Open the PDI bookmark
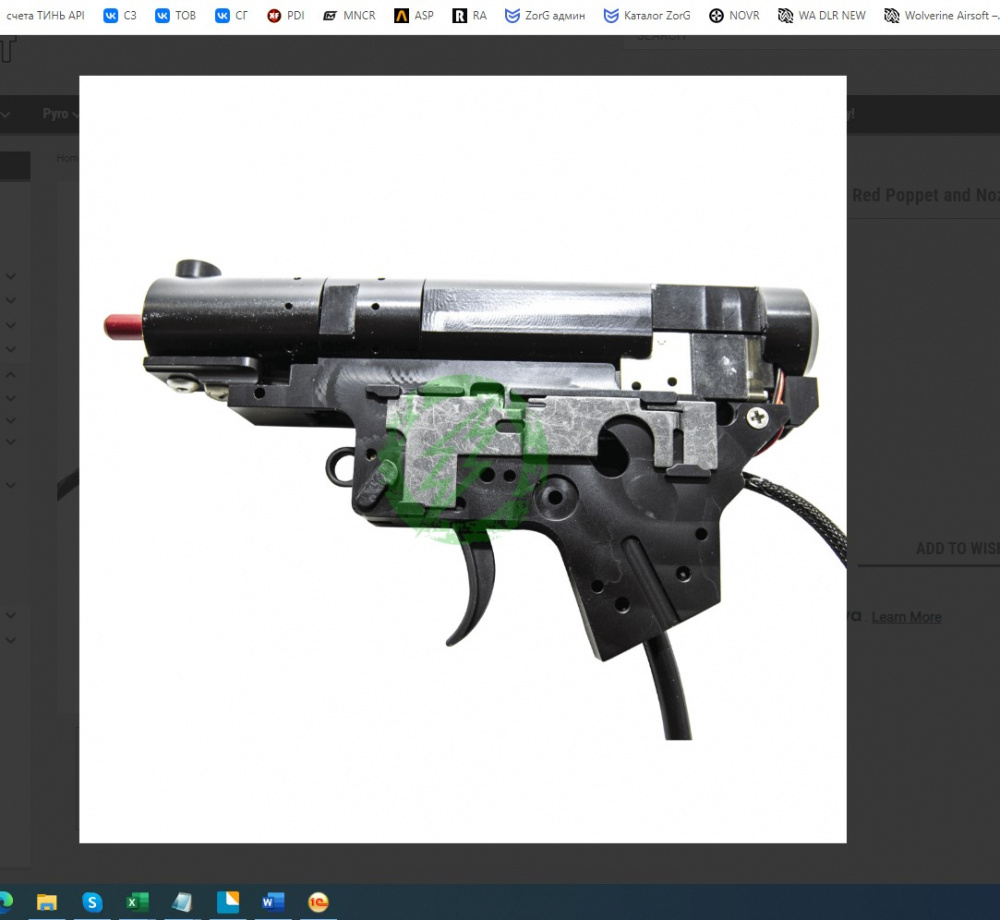Viewport: 1000px width, 920px height. pos(285,15)
